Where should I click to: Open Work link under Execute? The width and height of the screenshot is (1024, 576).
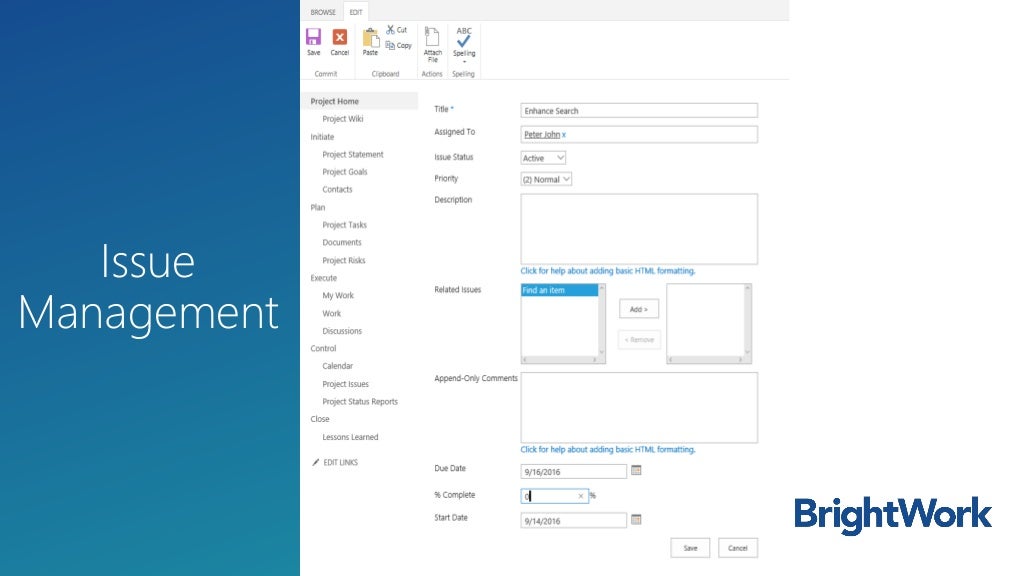(x=331, y=313)
